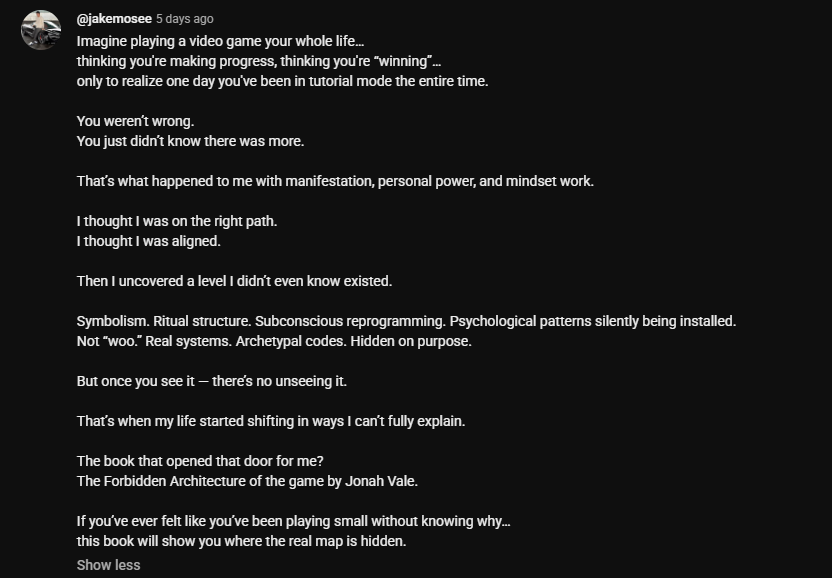The height and width of the screenshot is (578, 832).
Task: Open the "5 days ago" timestamp link
Action: (185, 19)
